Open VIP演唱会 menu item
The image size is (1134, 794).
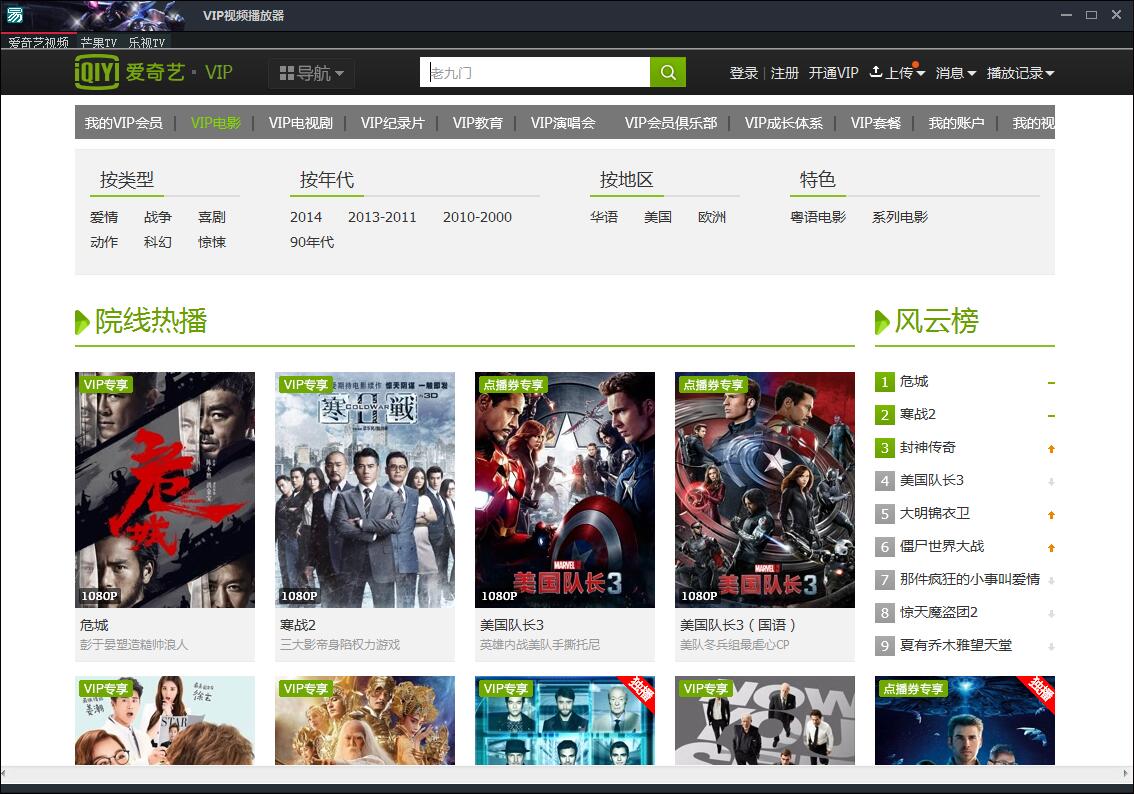pyautogui.click(x=563, y=123)
